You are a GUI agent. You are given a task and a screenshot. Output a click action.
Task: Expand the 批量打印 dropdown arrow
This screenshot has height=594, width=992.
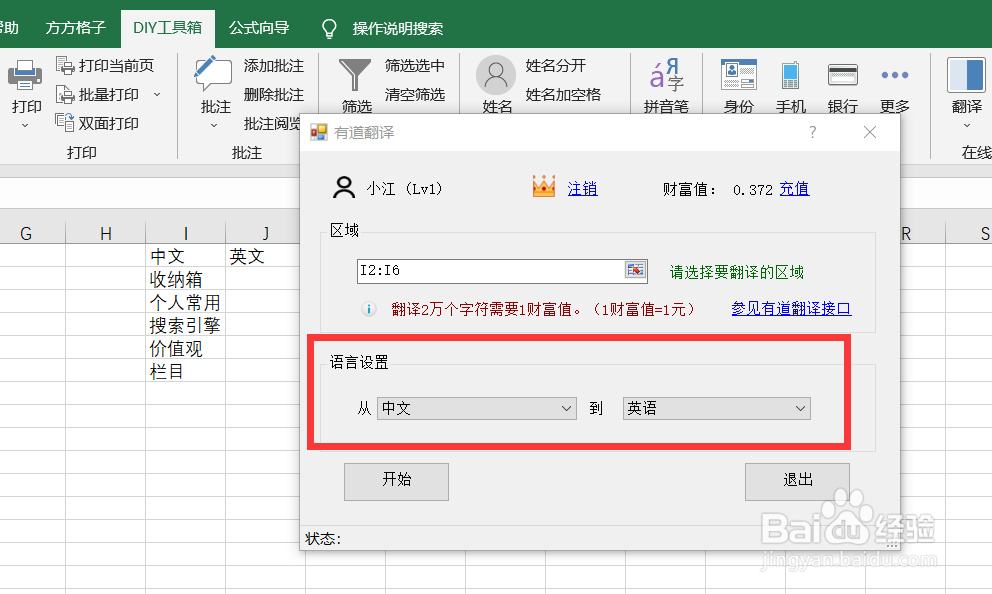[x=157, y=95]
